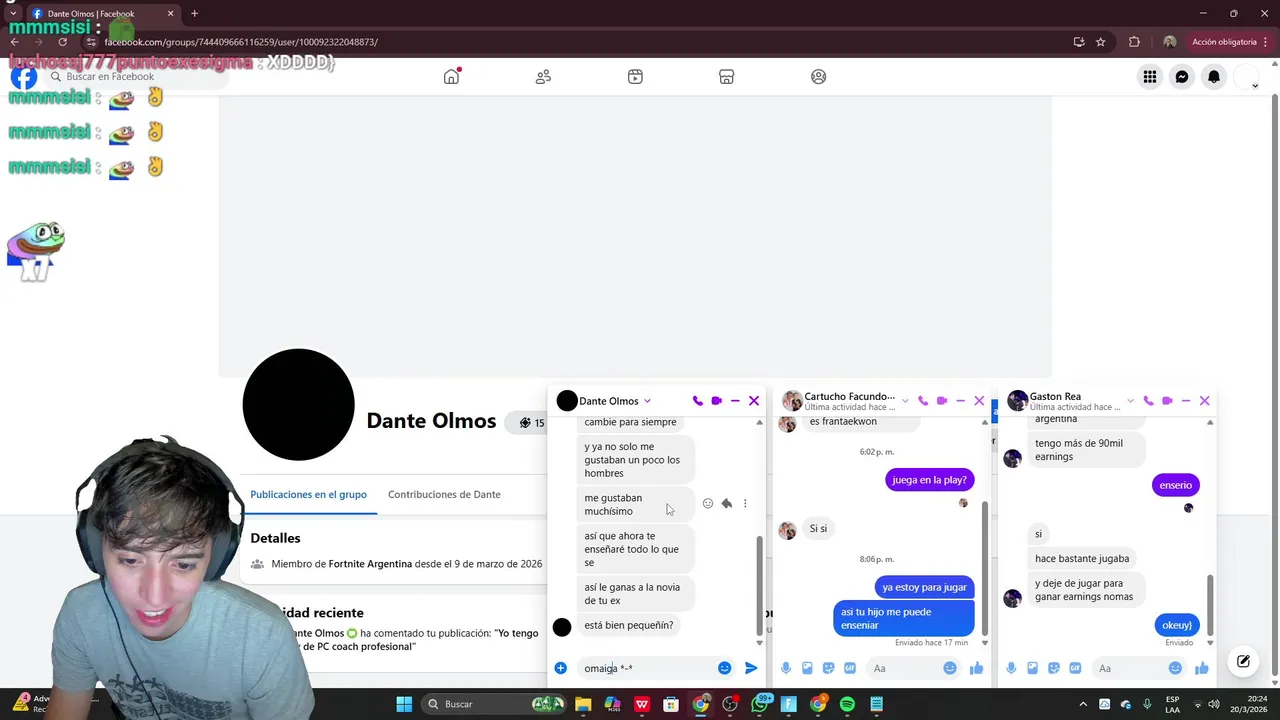
Task: Choose a GIF in Cartucho Facundo chat
Action: point(850,668)
